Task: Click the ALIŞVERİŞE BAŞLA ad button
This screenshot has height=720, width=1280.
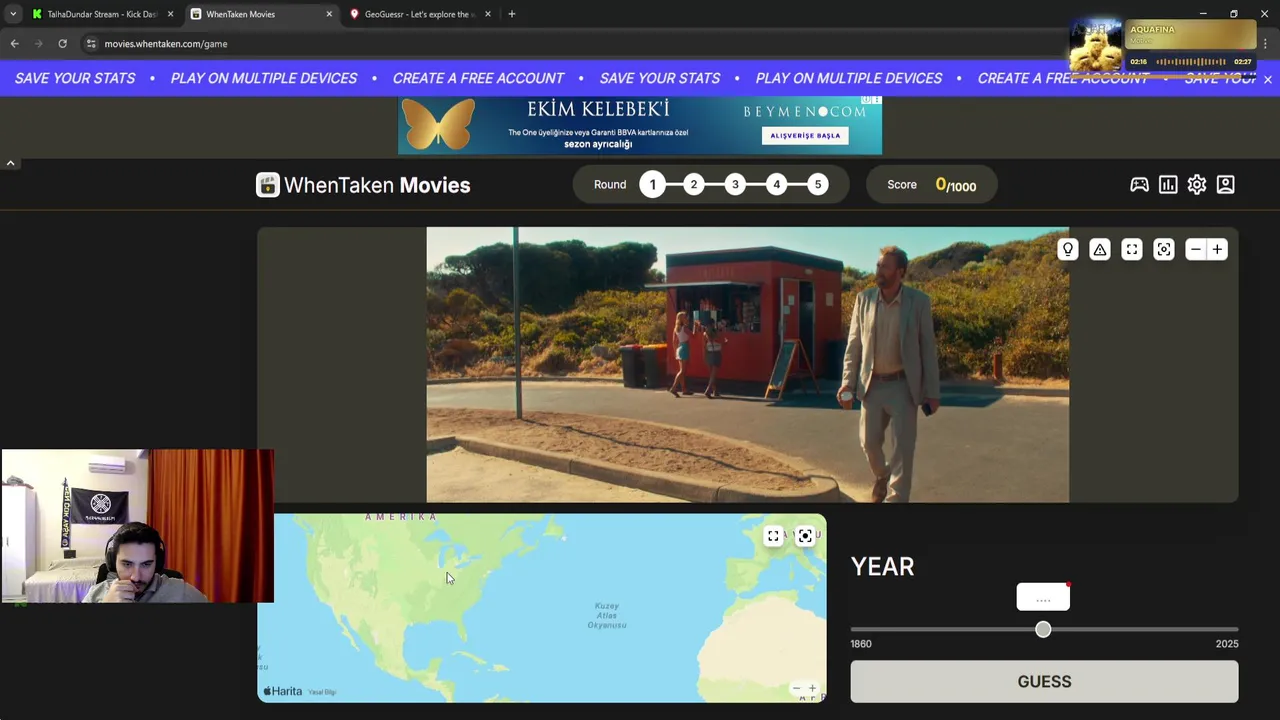Action: [804, 136]
